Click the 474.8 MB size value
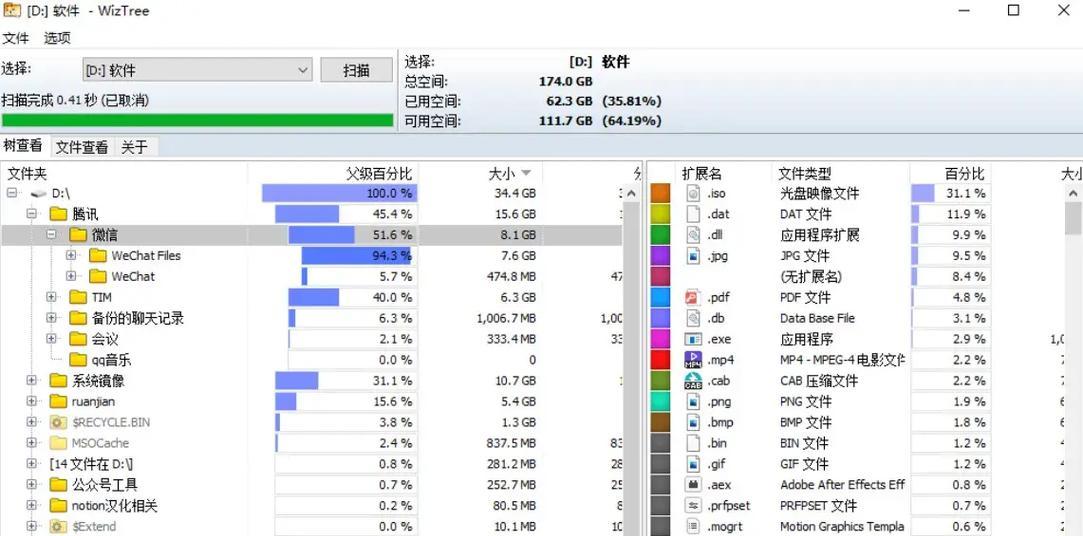1083x536 pixels. point(511,276)
